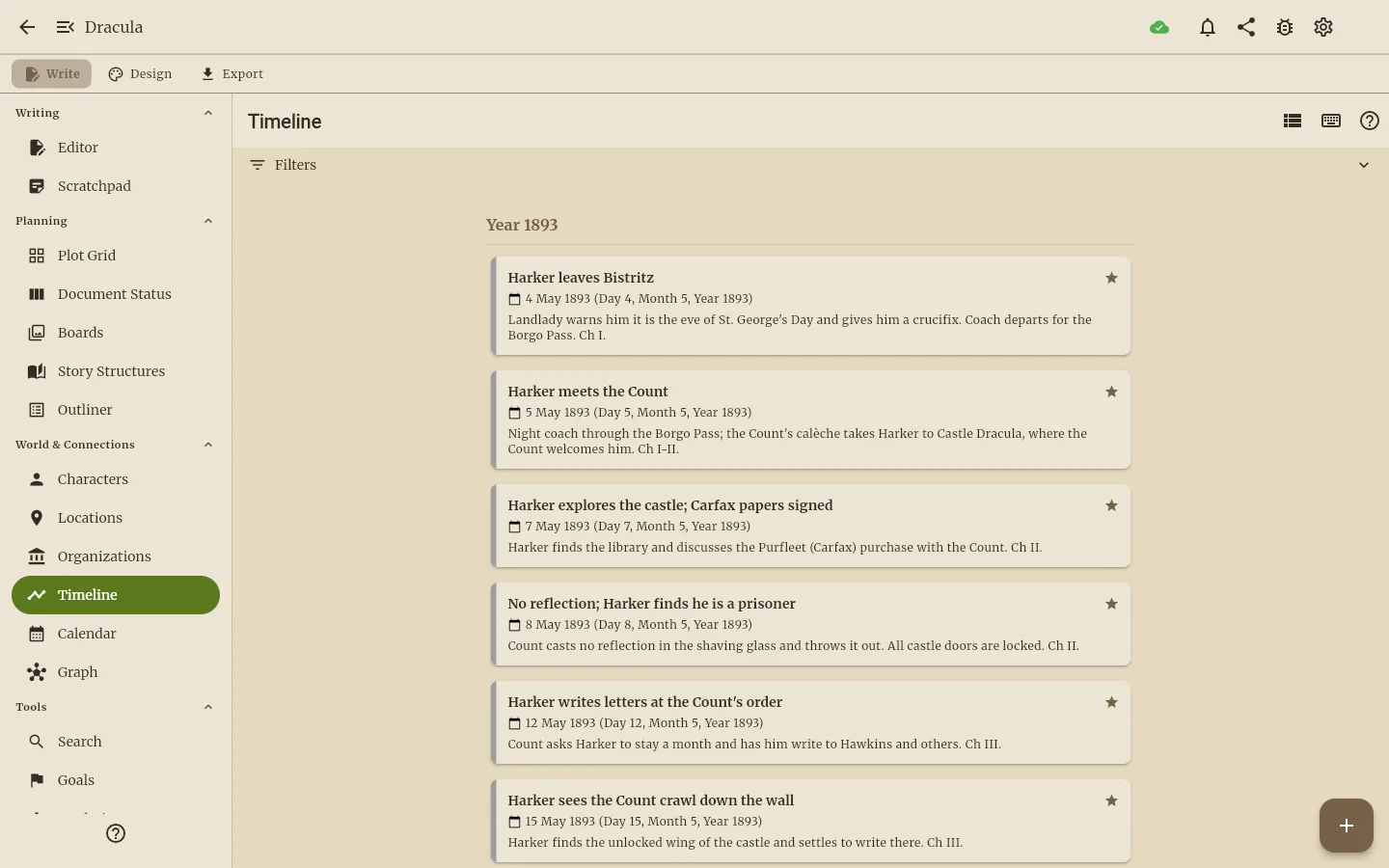Switch timeline to list view icon

(x=1293, y=121)
